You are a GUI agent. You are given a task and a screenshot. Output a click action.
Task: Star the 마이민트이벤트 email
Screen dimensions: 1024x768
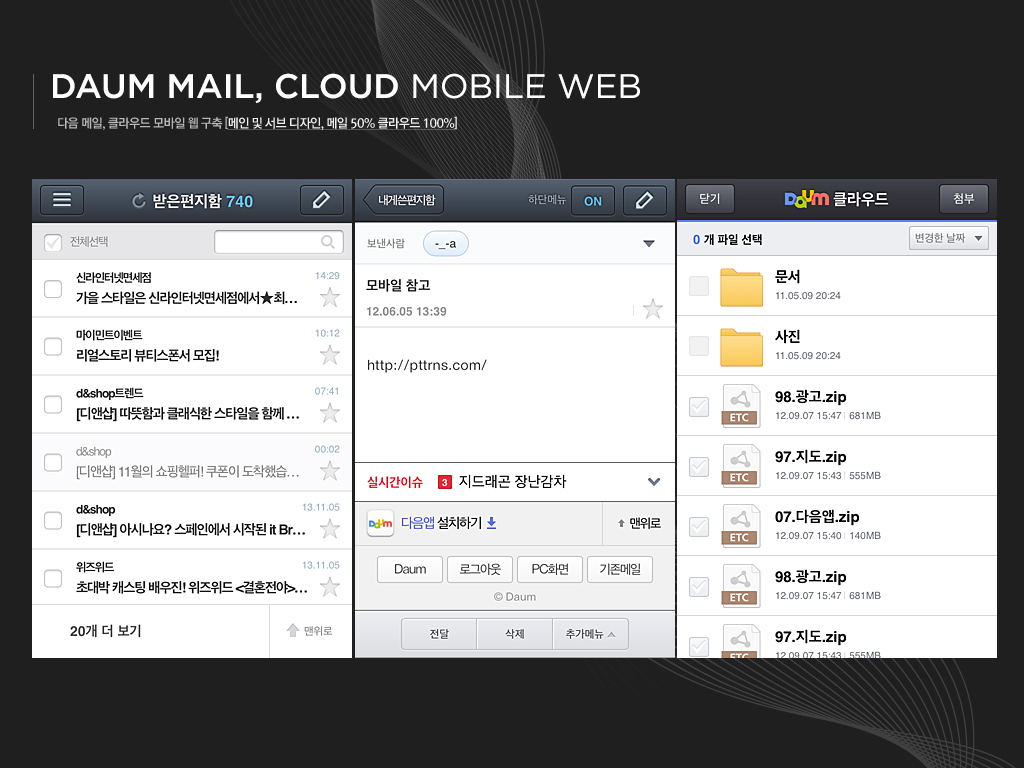pos(330,355)
